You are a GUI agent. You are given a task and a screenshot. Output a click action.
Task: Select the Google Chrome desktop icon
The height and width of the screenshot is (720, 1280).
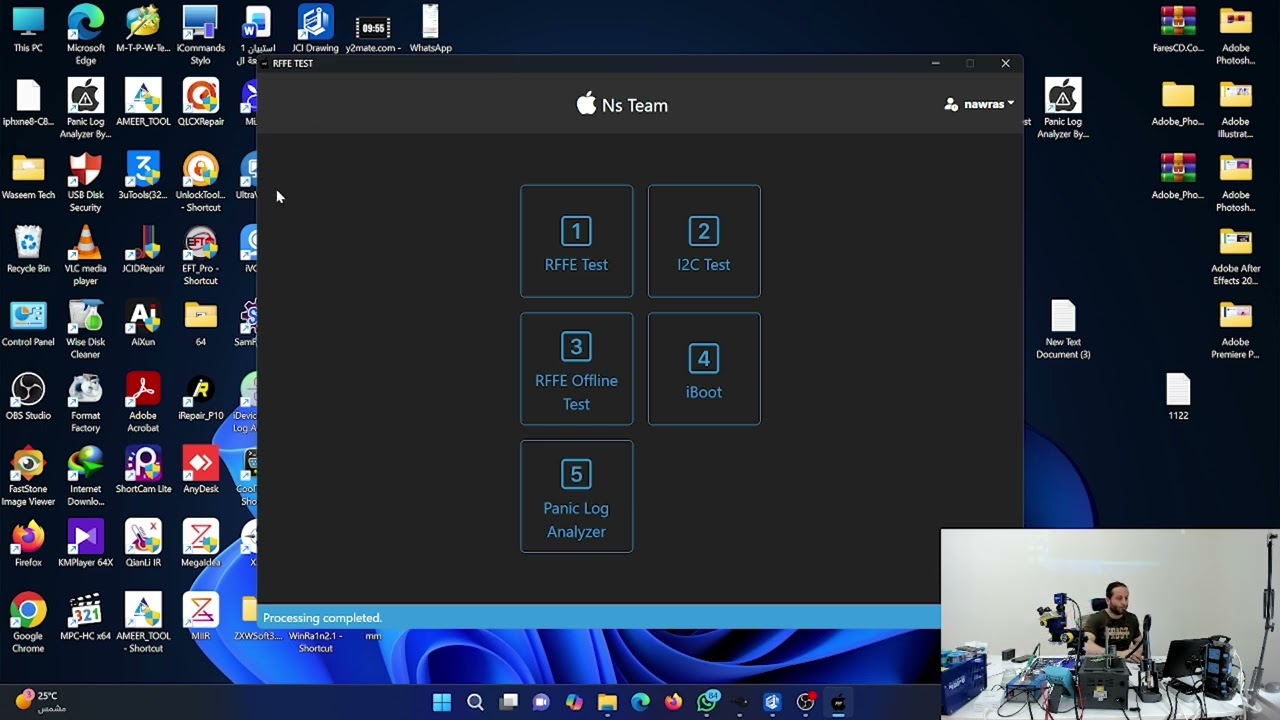point(28,623)
